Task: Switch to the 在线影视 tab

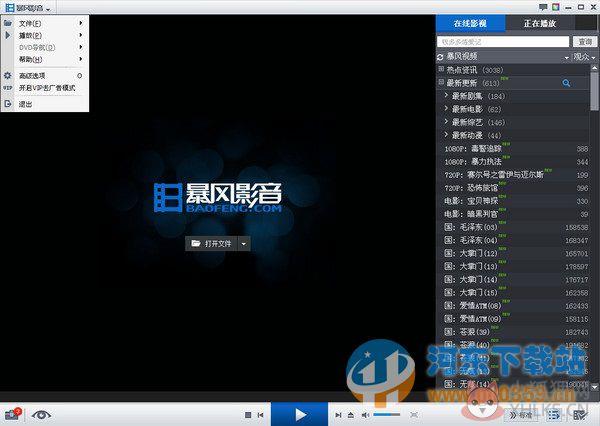Action: 471,23
